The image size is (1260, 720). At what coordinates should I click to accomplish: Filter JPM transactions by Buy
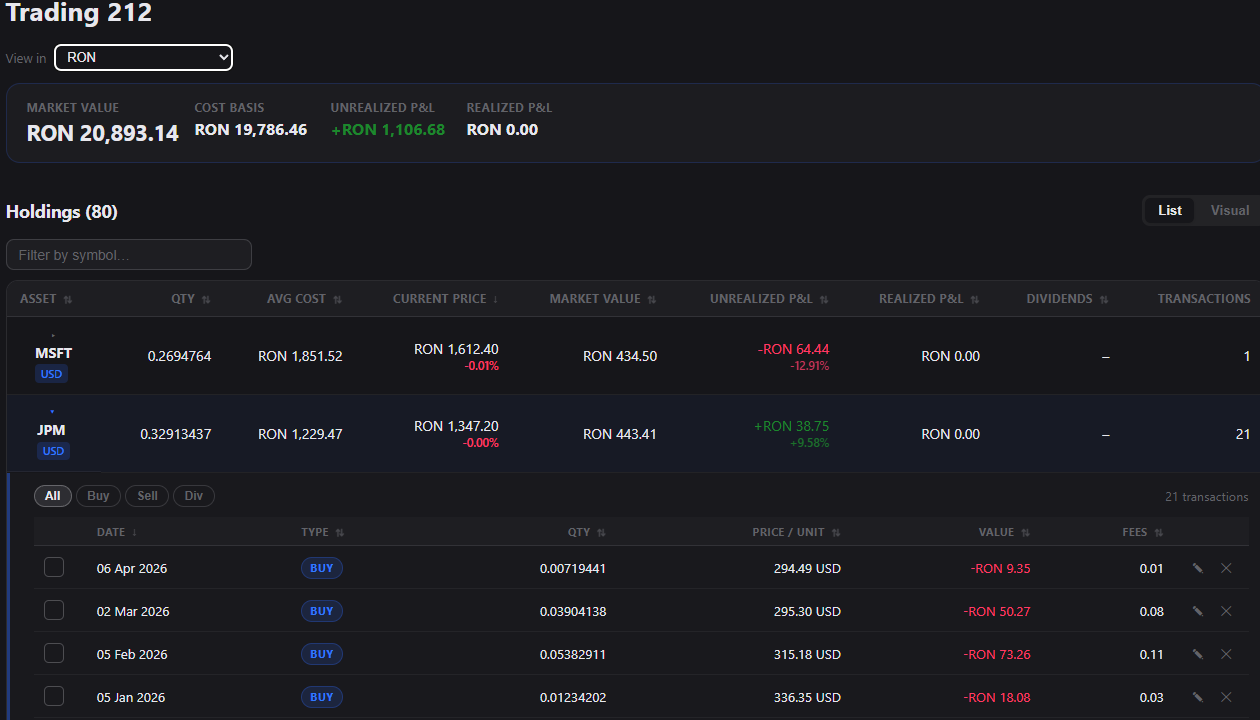98,496
